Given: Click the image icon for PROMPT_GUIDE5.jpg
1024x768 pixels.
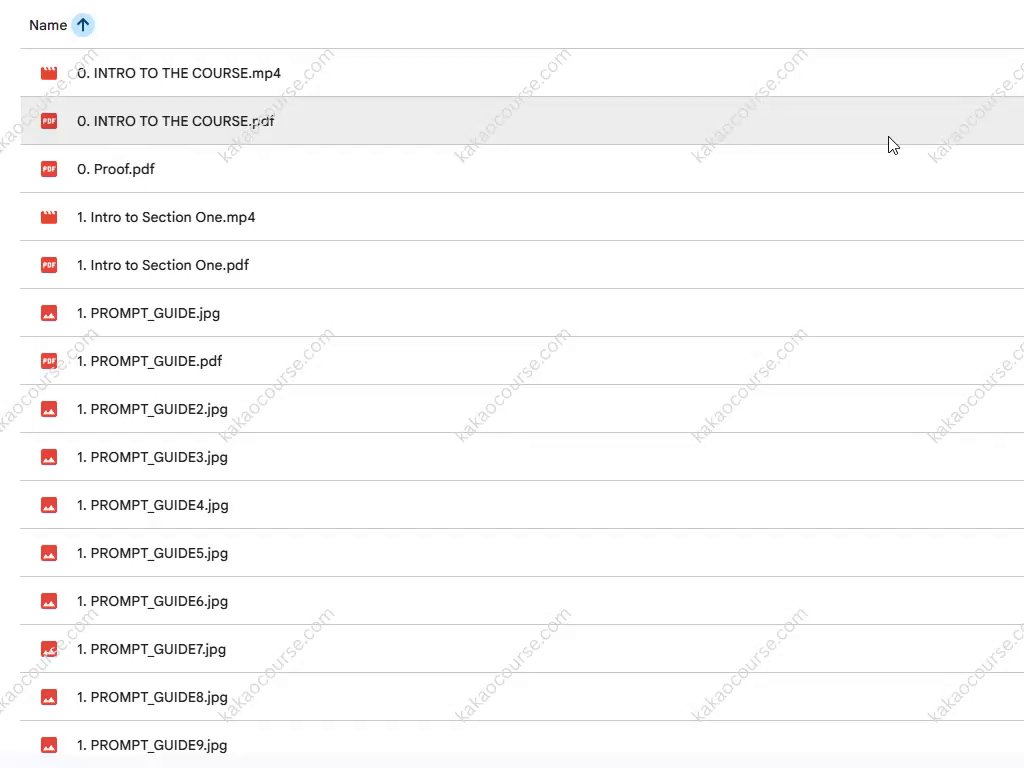Looking at the screenshot, I should (x=49, y=553).
